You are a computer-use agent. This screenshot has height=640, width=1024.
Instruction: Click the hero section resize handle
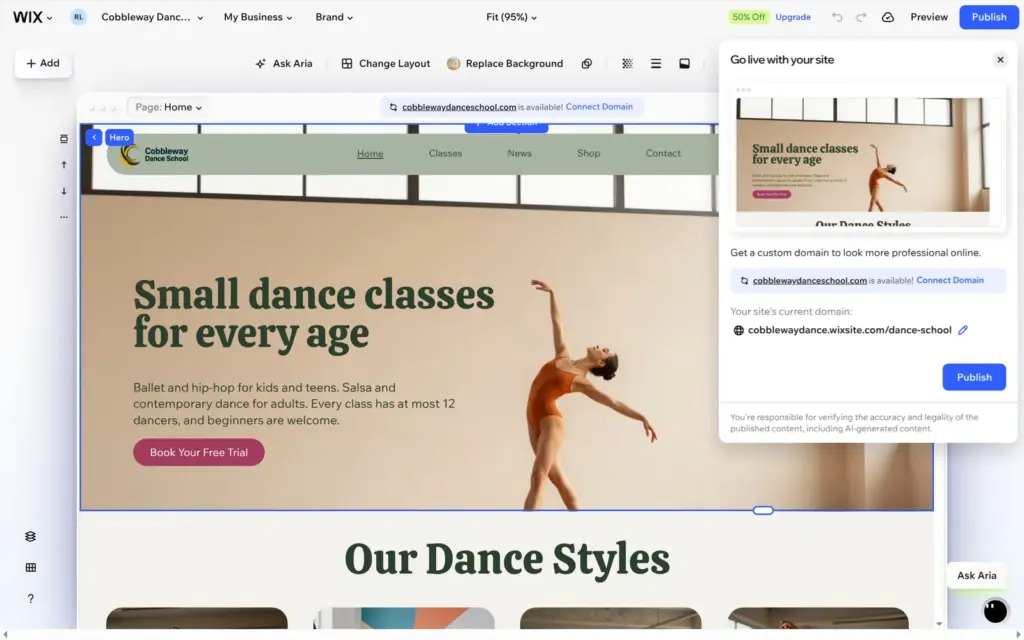(763, 511)
